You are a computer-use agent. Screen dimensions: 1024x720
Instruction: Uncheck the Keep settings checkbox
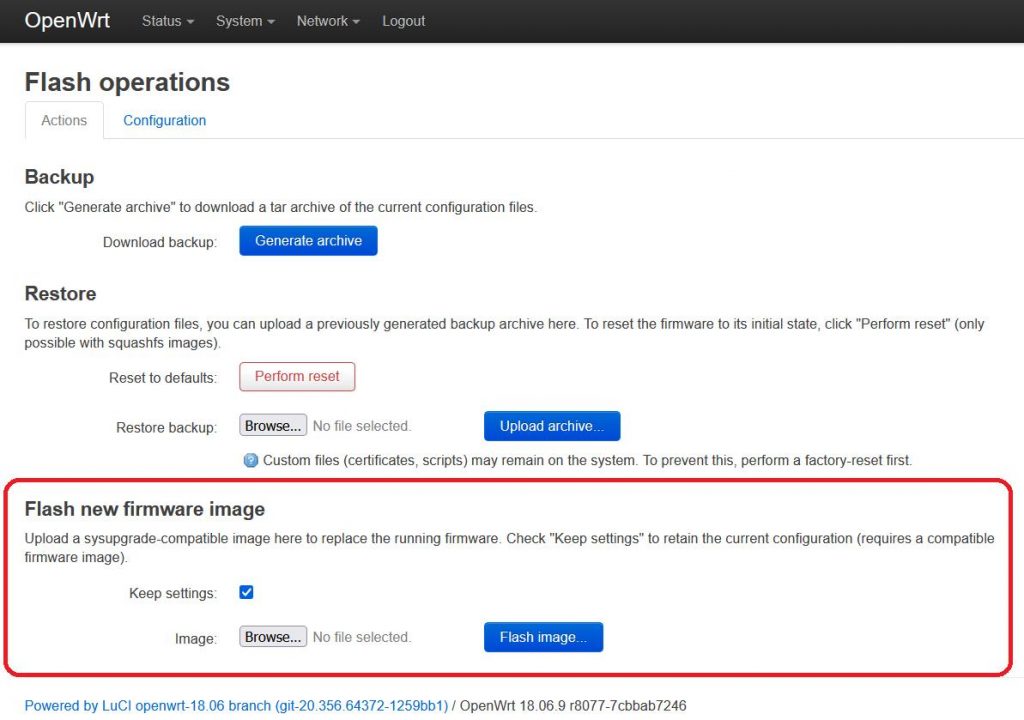[x=246, y=593]
